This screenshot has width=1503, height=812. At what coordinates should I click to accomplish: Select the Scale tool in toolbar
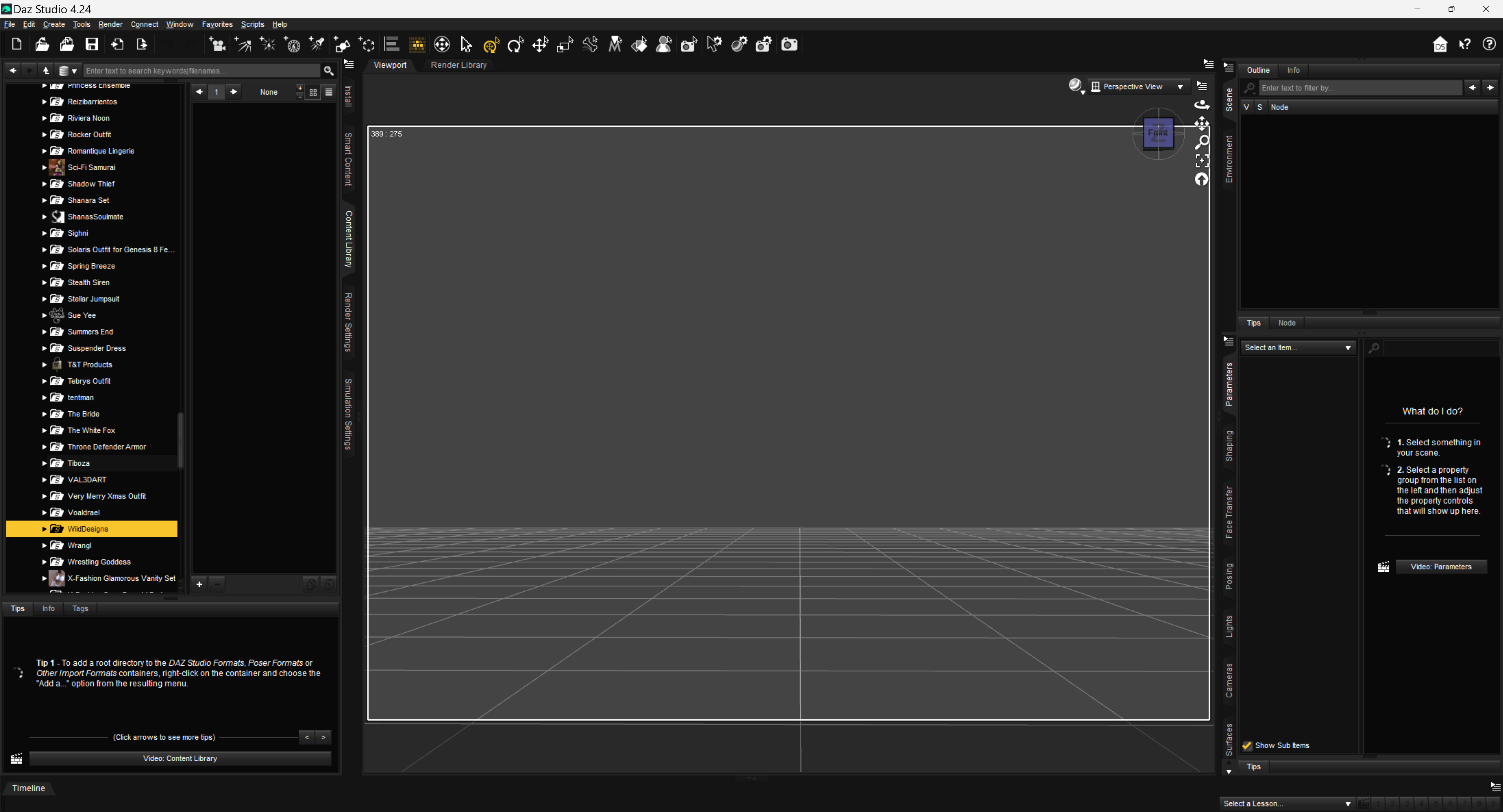coord(565,44)
